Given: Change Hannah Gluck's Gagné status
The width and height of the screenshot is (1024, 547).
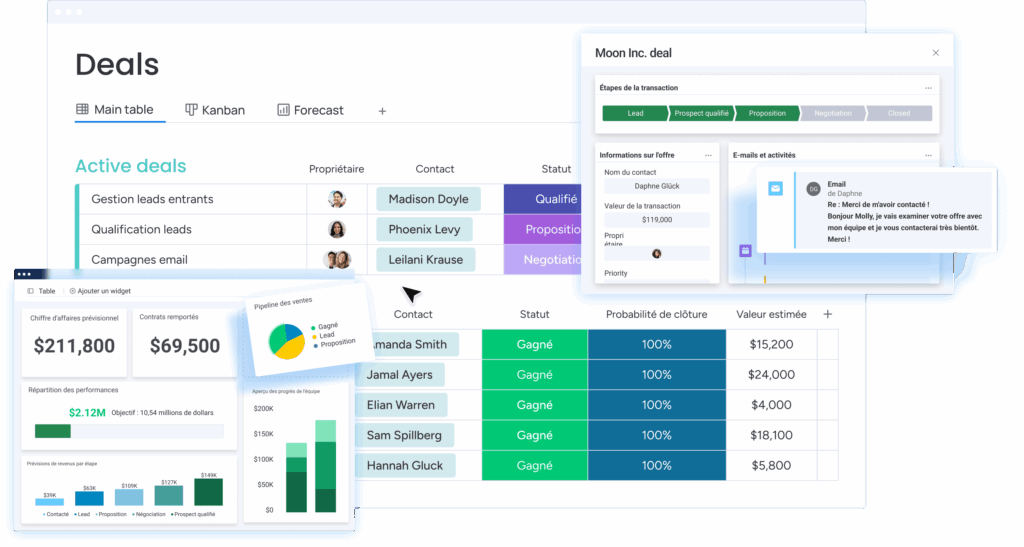Looking at the screenshot, I should pos(535,465).
